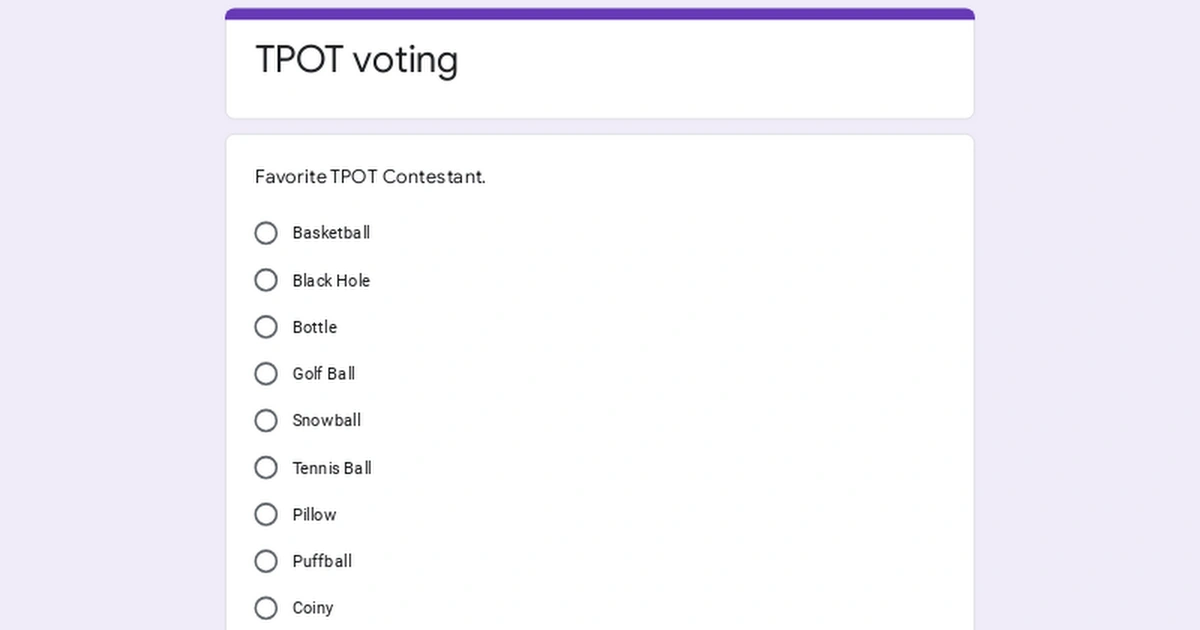1200x630 pixels.
Task: Click the Tennis Ball label text
Action: coord(332,467)
